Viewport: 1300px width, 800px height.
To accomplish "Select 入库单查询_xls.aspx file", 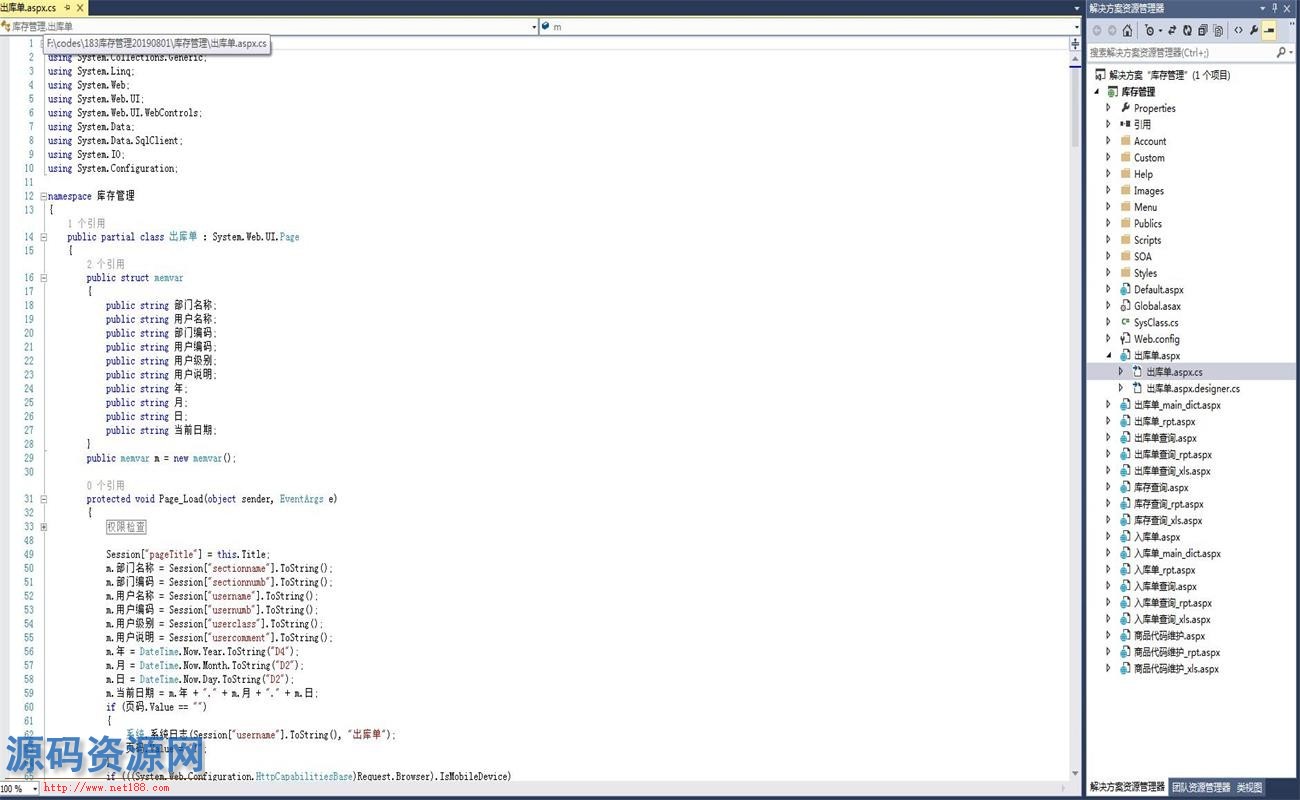I will tap(1172, 619).
